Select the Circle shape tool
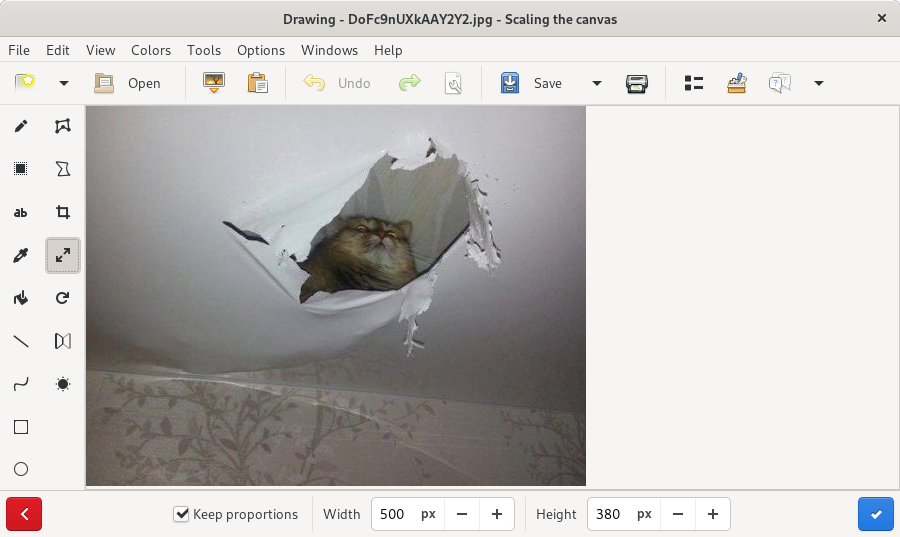This screenshot has width=900, height=537. point(21,469)
